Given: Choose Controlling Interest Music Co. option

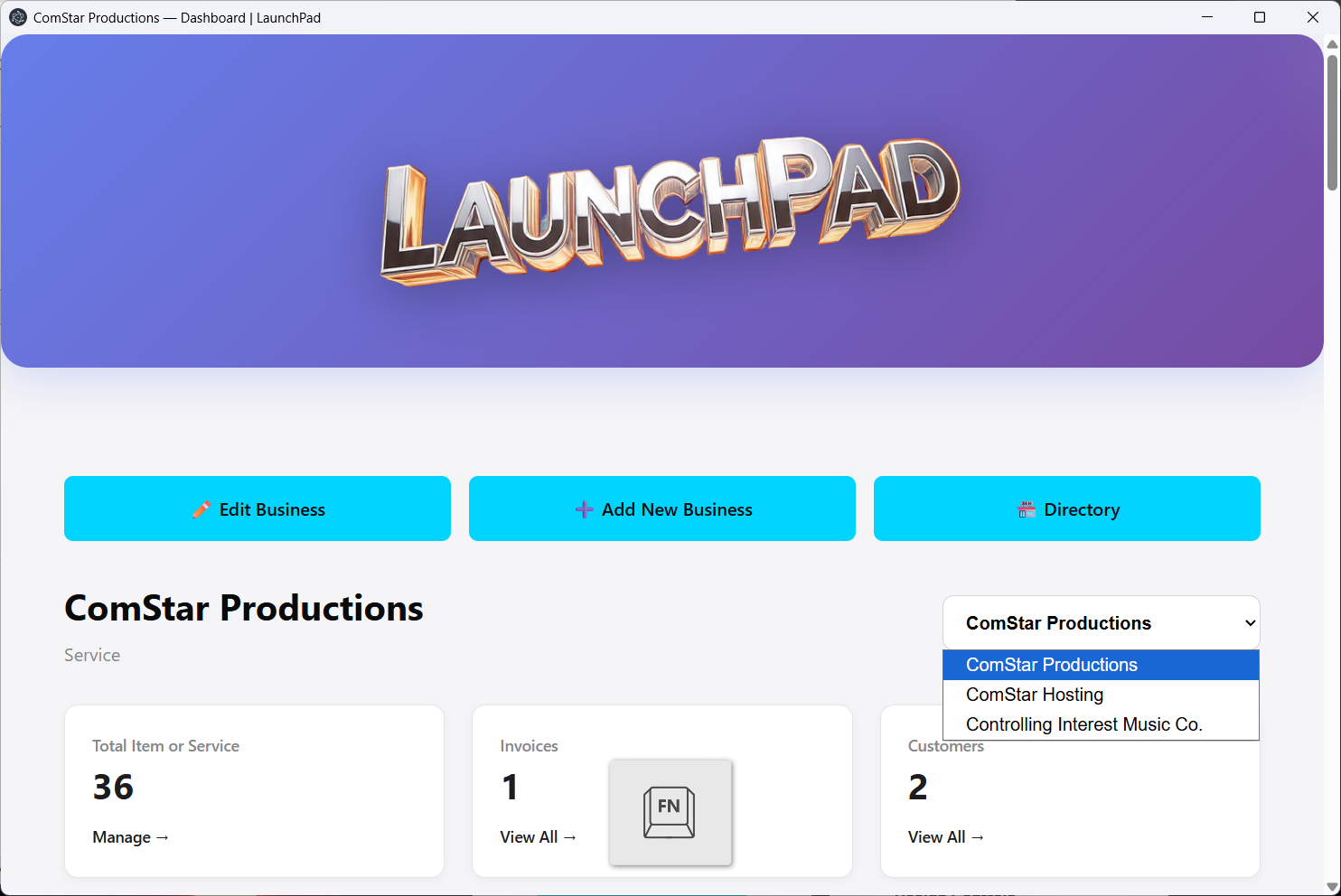Looking at the screenshot, I should coord(1083,724).
